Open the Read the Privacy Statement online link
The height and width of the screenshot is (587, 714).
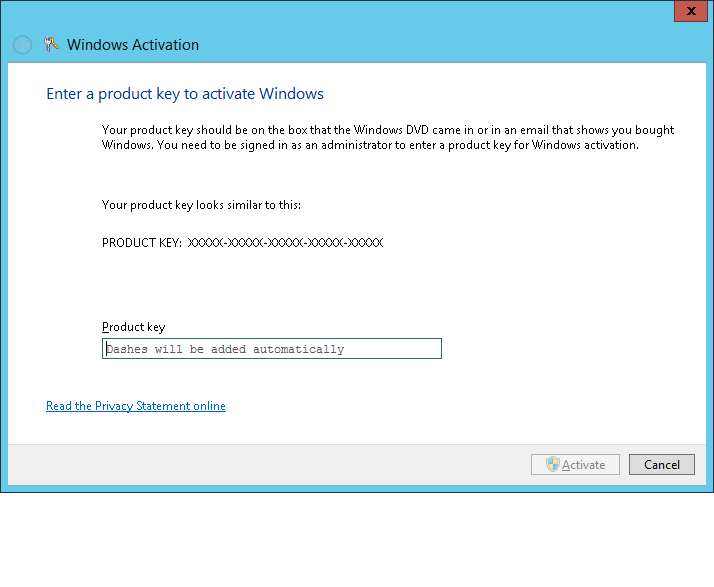136,406
